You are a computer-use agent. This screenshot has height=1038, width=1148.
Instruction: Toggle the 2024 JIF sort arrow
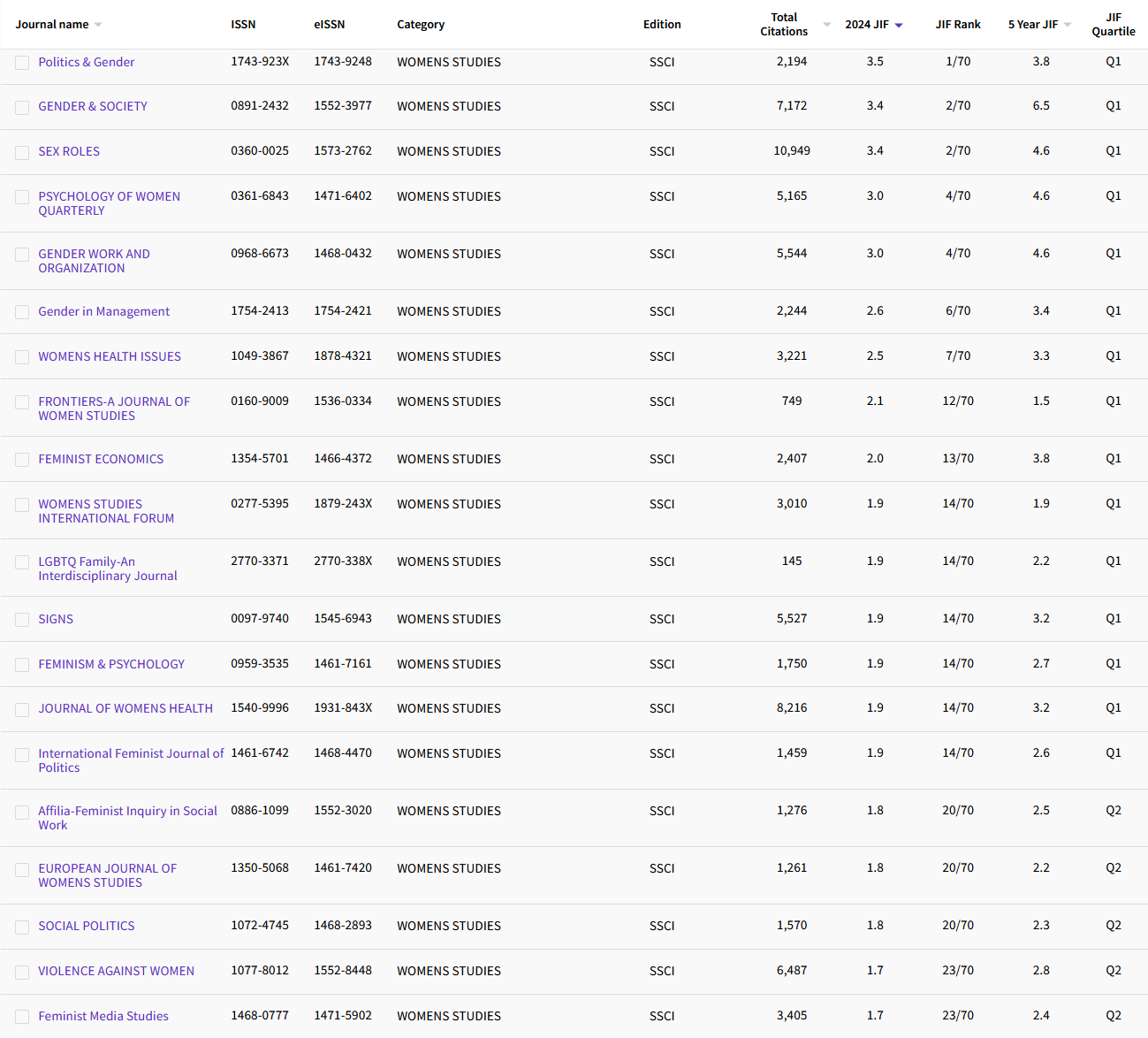coord(899,26)
